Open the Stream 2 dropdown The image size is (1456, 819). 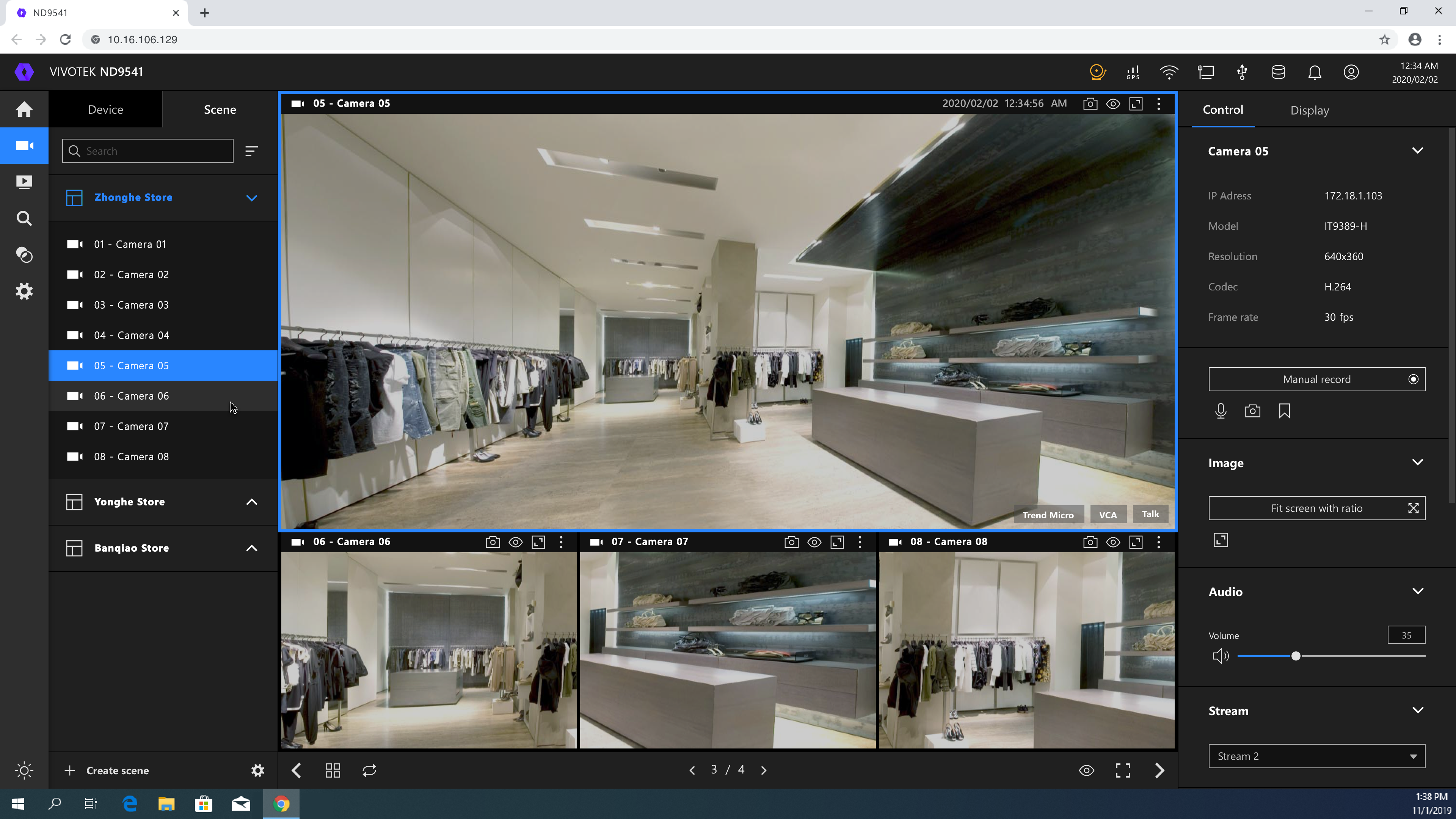point(1316,756)
